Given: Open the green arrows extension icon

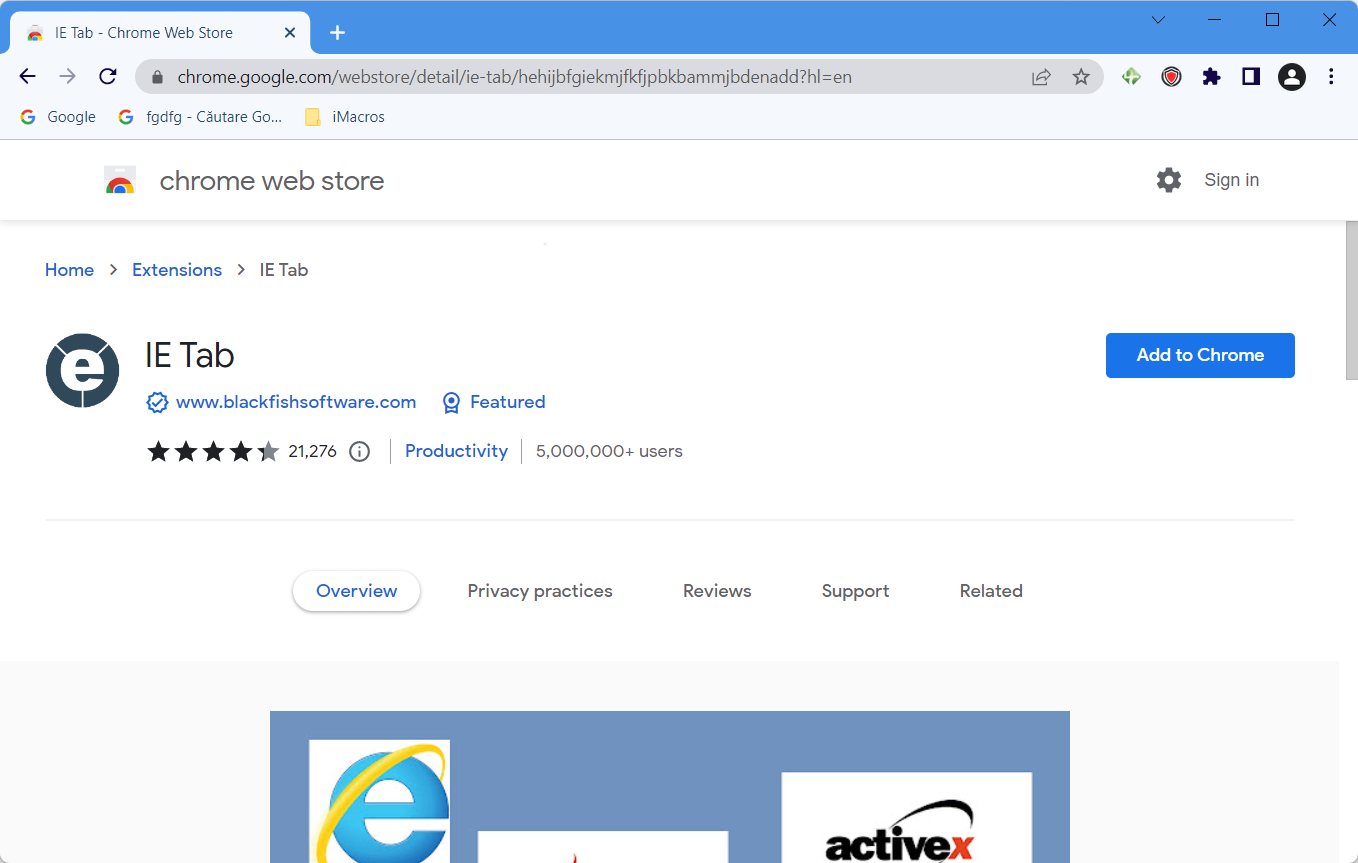Looking at the screenshot, I should click(x=1131, y=76).
